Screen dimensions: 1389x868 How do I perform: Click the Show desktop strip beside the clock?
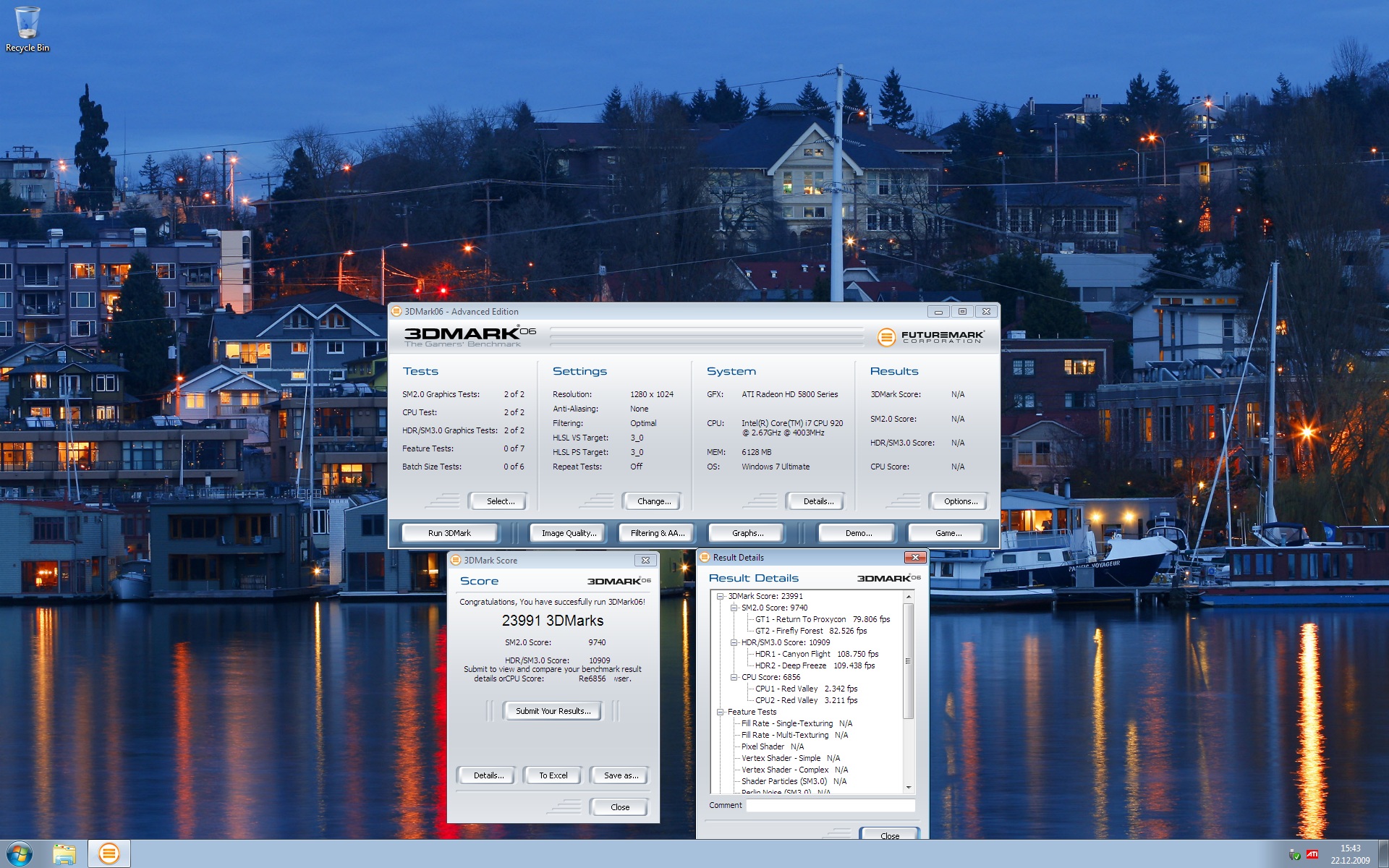pos(1383,854)
